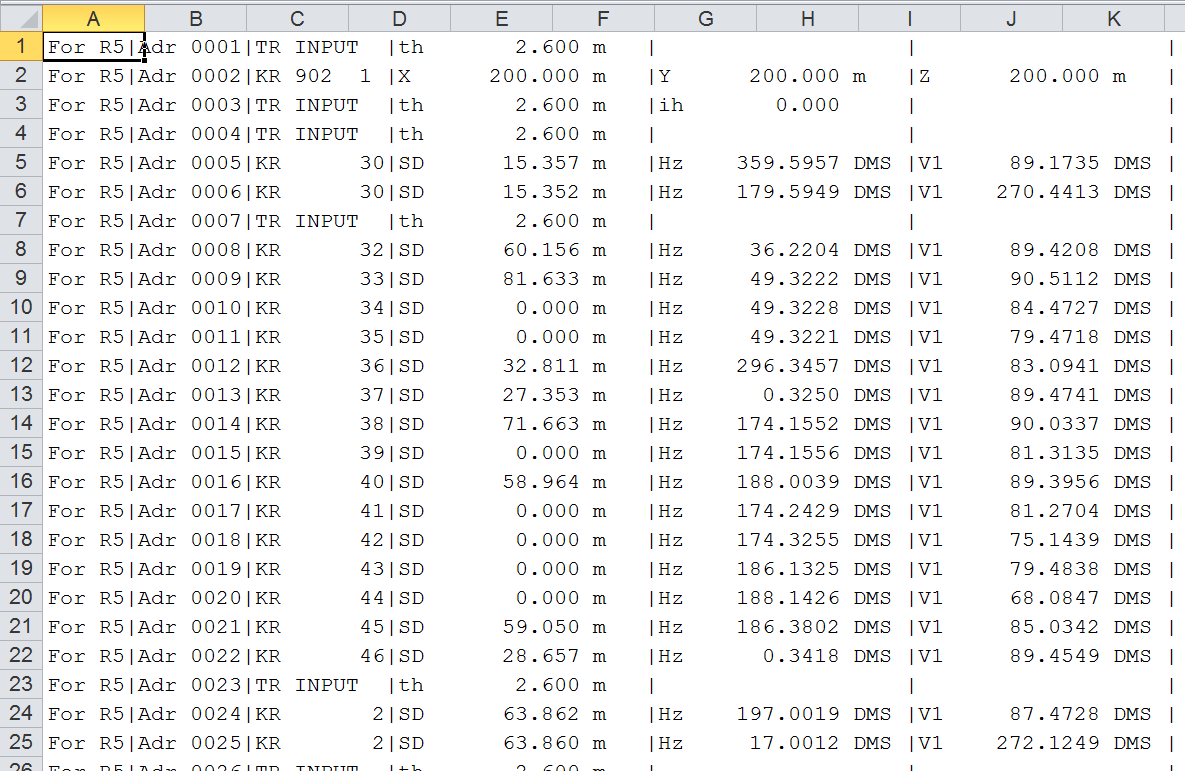The height and width of the screenshot is (771, 1185).
Task: Click the Select All corner triangle
Action: click(21, 18)
